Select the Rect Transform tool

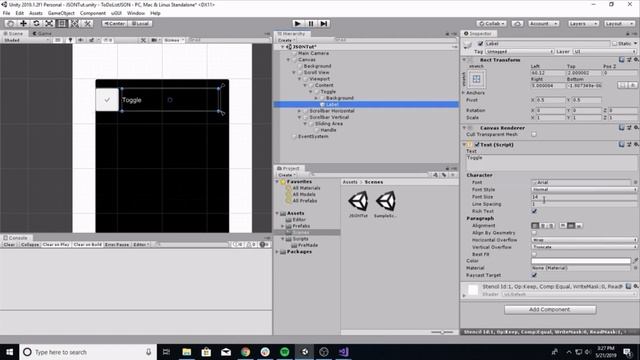pyautogui.click(x=62, y=23)
